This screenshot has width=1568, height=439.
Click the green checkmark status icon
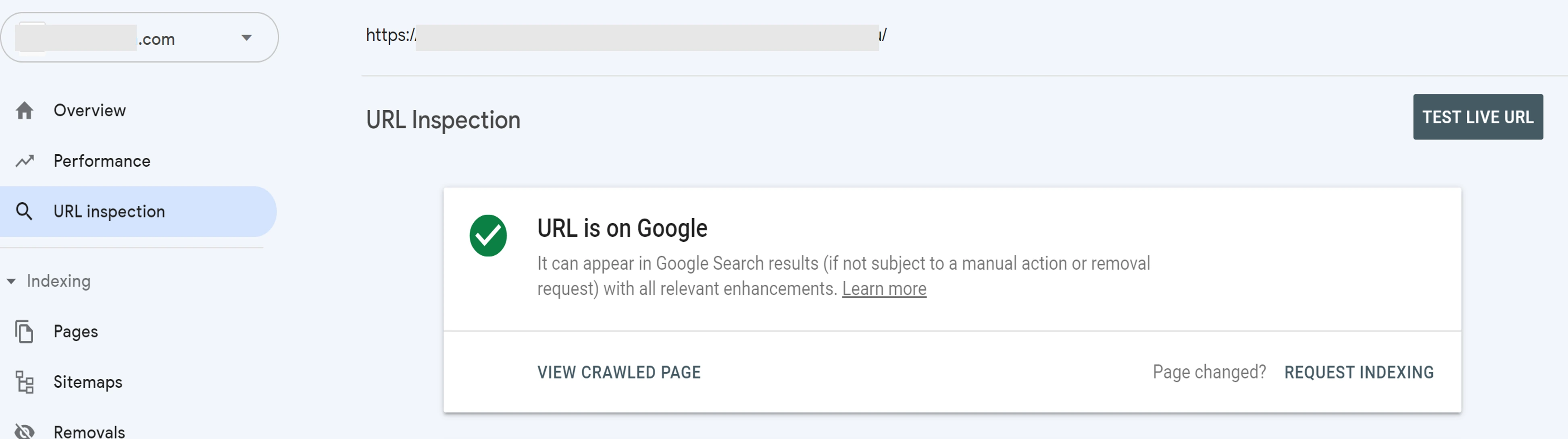pyautogui.click(x=487, y=236)
